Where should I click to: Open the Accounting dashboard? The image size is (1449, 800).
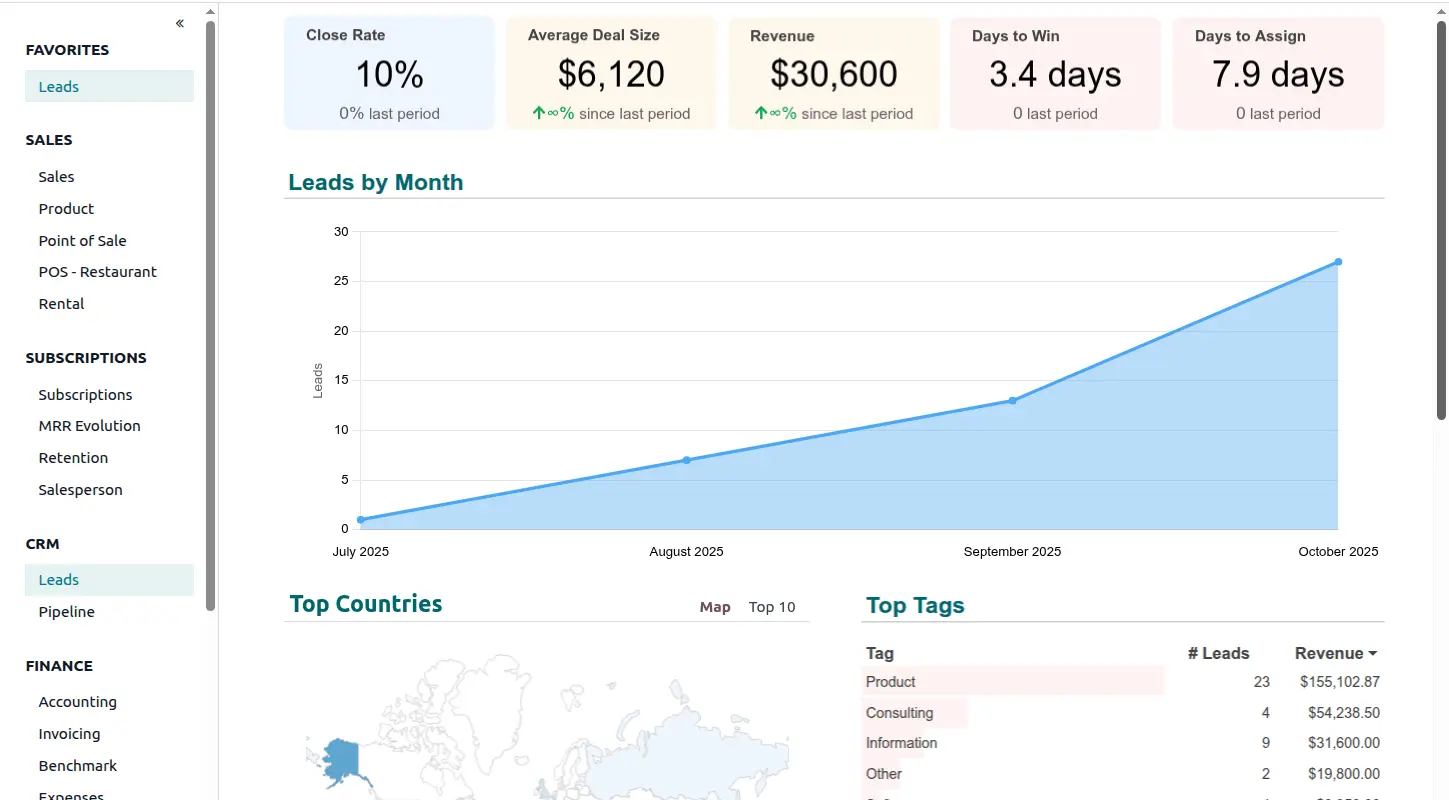tap(78, 702)
